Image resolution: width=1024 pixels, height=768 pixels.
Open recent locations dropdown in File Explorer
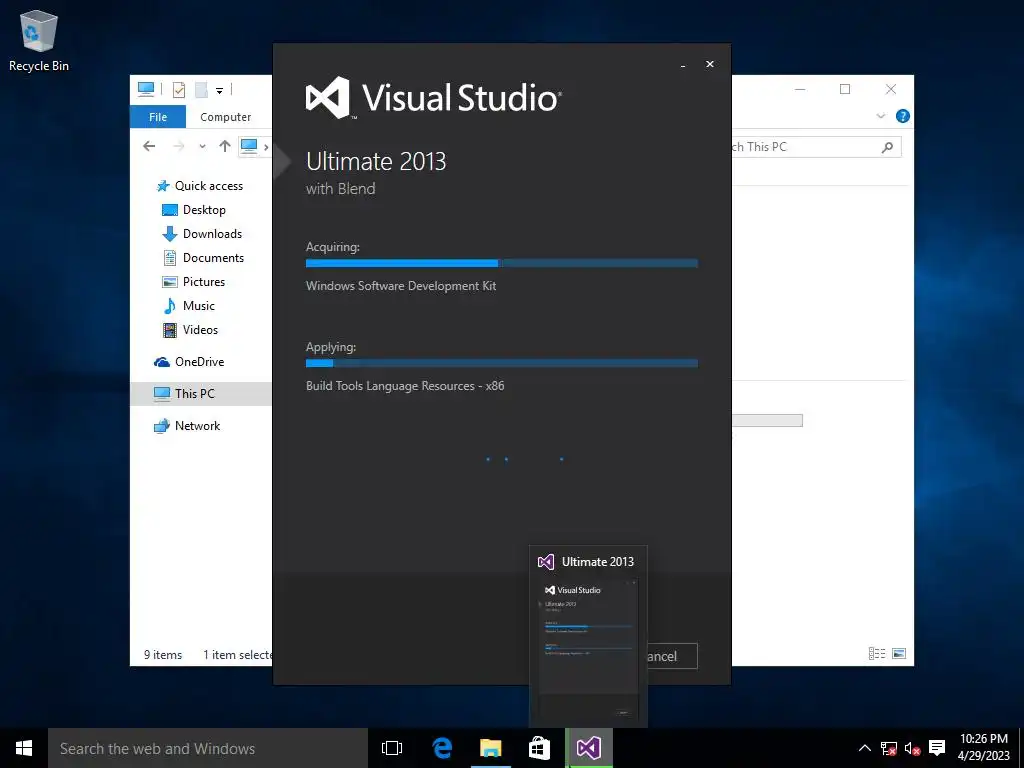pyautogui.click(x=202, y=146)
